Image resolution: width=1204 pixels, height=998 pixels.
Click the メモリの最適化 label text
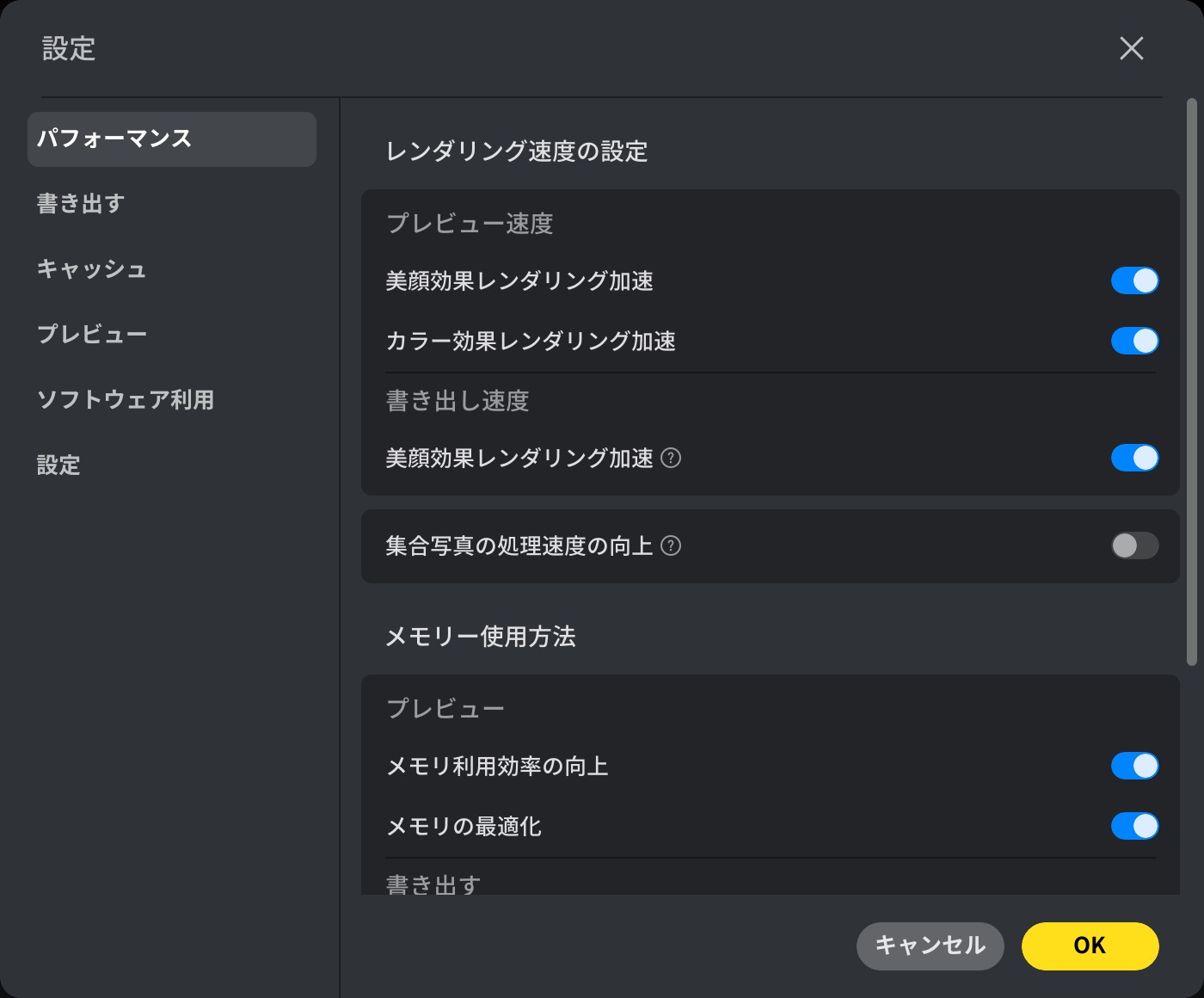[464, 827]
